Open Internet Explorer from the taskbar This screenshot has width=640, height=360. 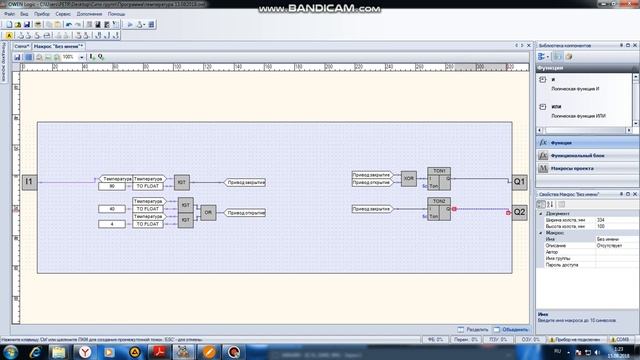[35, 352]
